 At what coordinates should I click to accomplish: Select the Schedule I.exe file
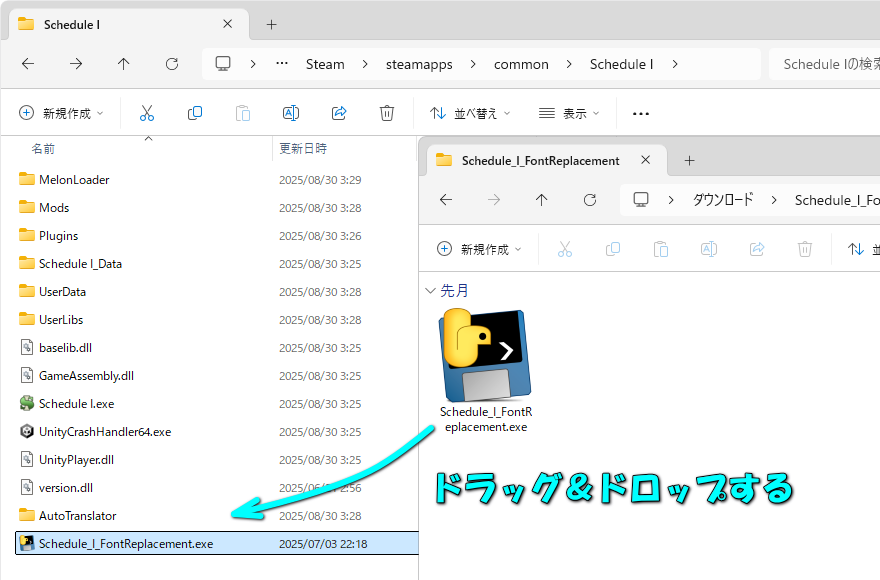(x=76, y=404)
